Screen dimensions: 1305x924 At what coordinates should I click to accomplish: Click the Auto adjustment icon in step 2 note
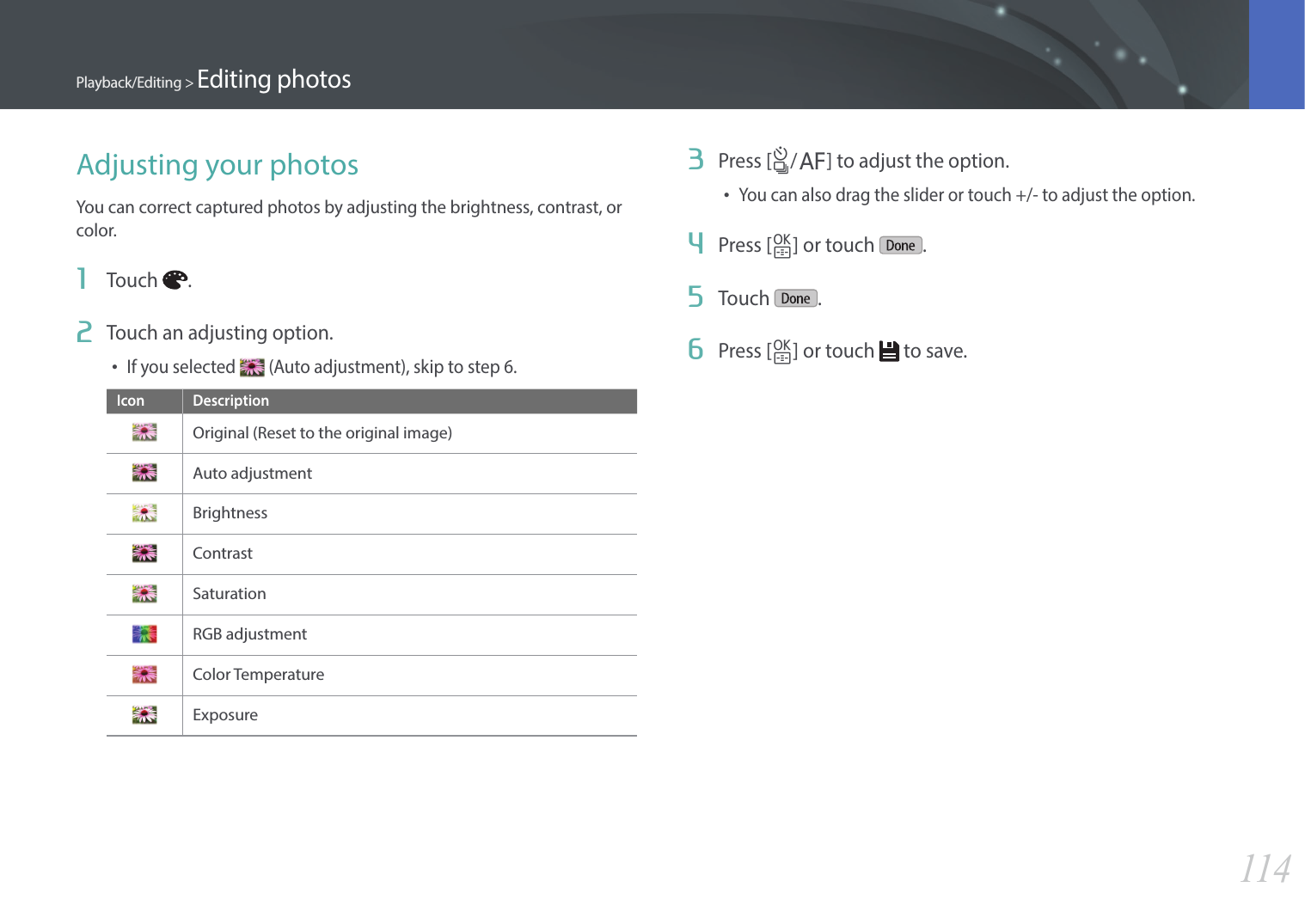click(252, 368)
